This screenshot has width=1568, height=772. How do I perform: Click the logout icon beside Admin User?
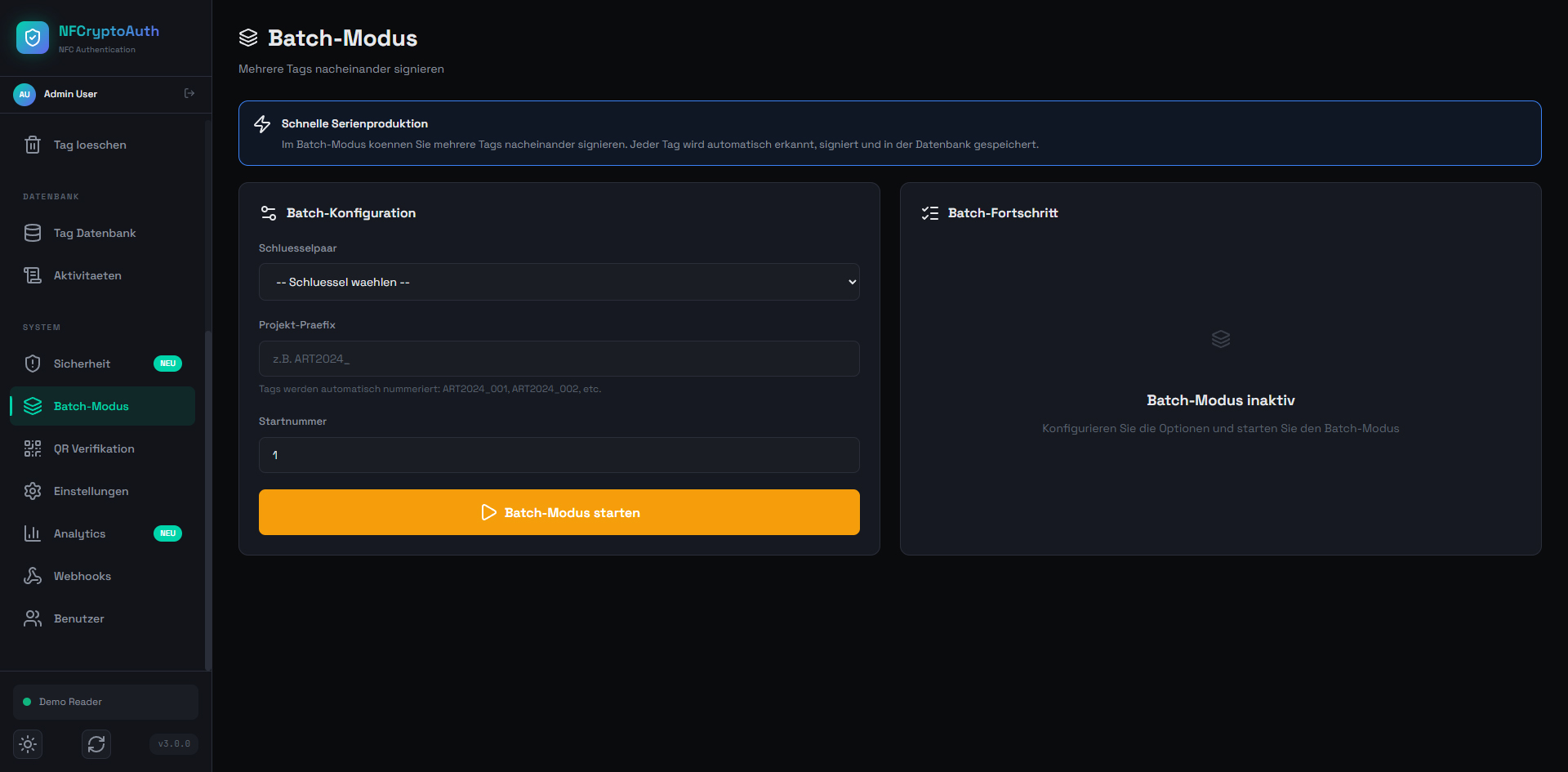pyautogui.click(x=189, y=94)
